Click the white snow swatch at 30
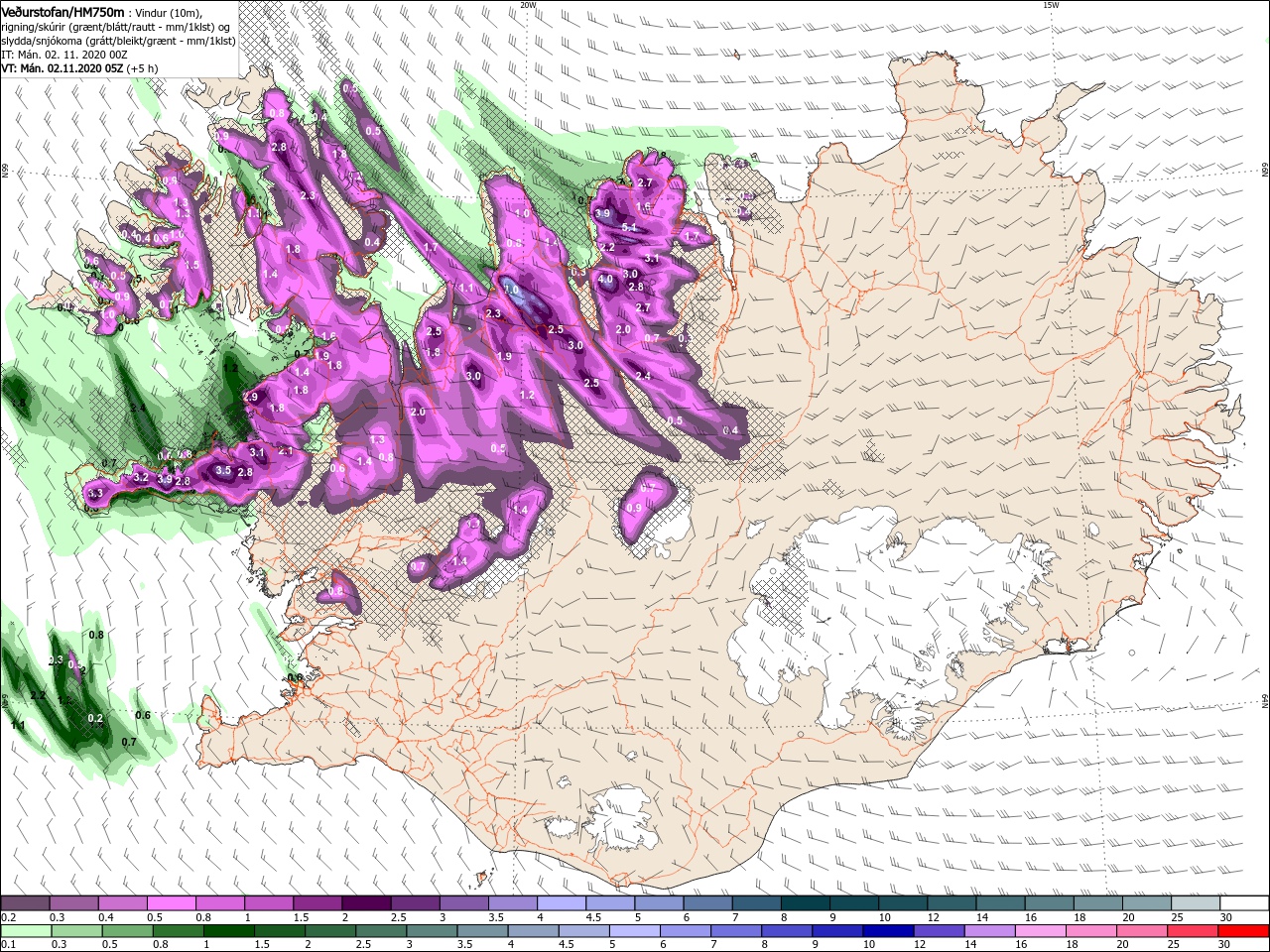This screenshot has height=952, width=1270. [1243, 903]
